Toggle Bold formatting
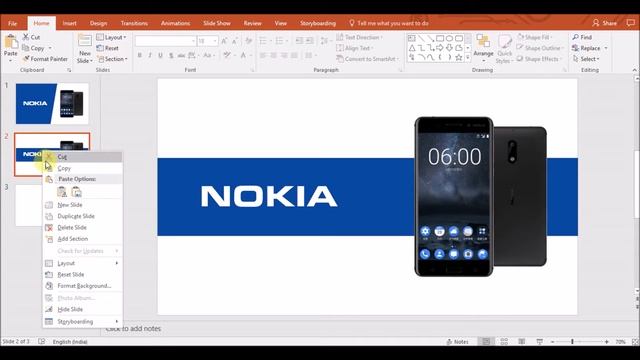Screen dimensions: 640x360 coord(140,55)
